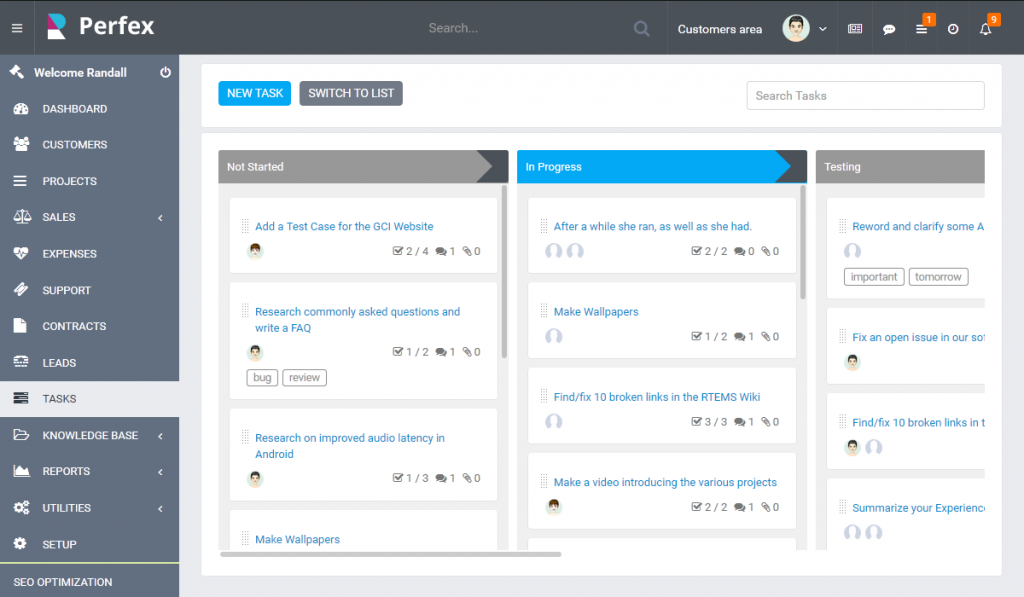The width and height of the screenshot is (1024, 597).
Task: Open the news panel icon beside chat
Action: click(x=855, y=28)
